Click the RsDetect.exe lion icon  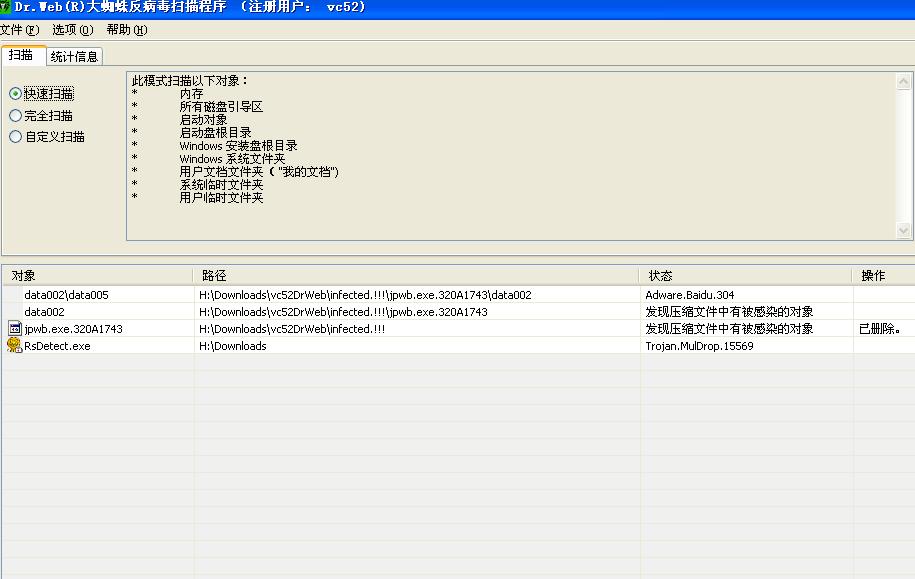[14, 345]
